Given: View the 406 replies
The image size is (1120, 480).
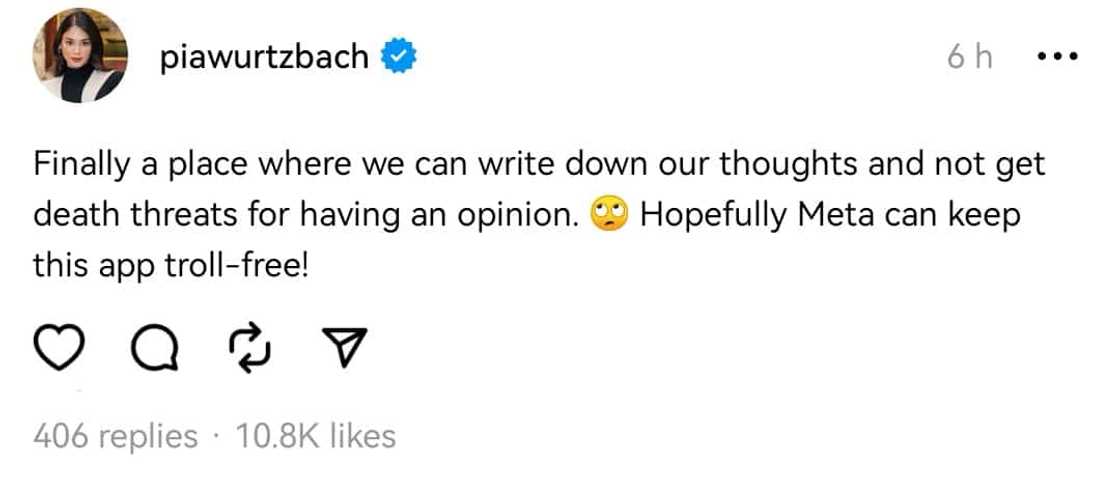Looking at the screenshot, I should [x=116, y=436].
